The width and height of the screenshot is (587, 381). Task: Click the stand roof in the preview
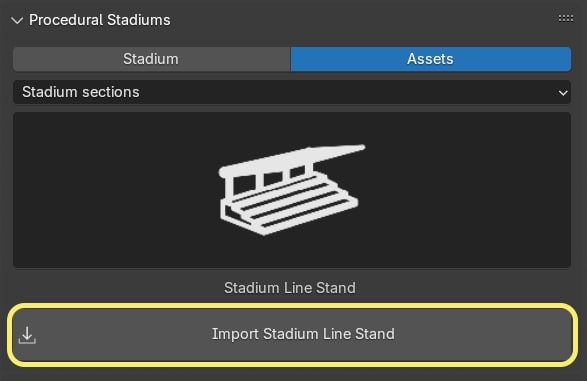(x=292, y=159)
